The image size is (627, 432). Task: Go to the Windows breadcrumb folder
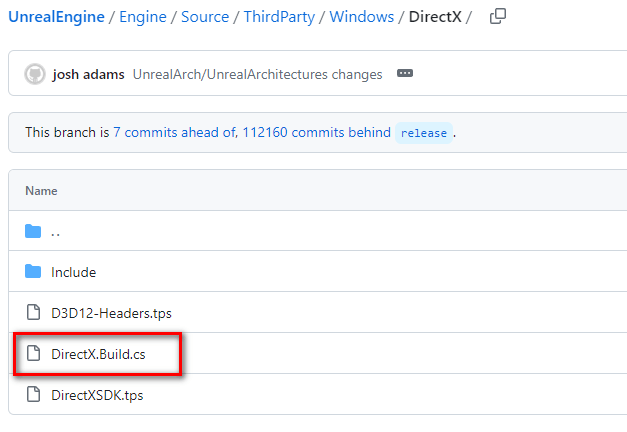(362, 17)
